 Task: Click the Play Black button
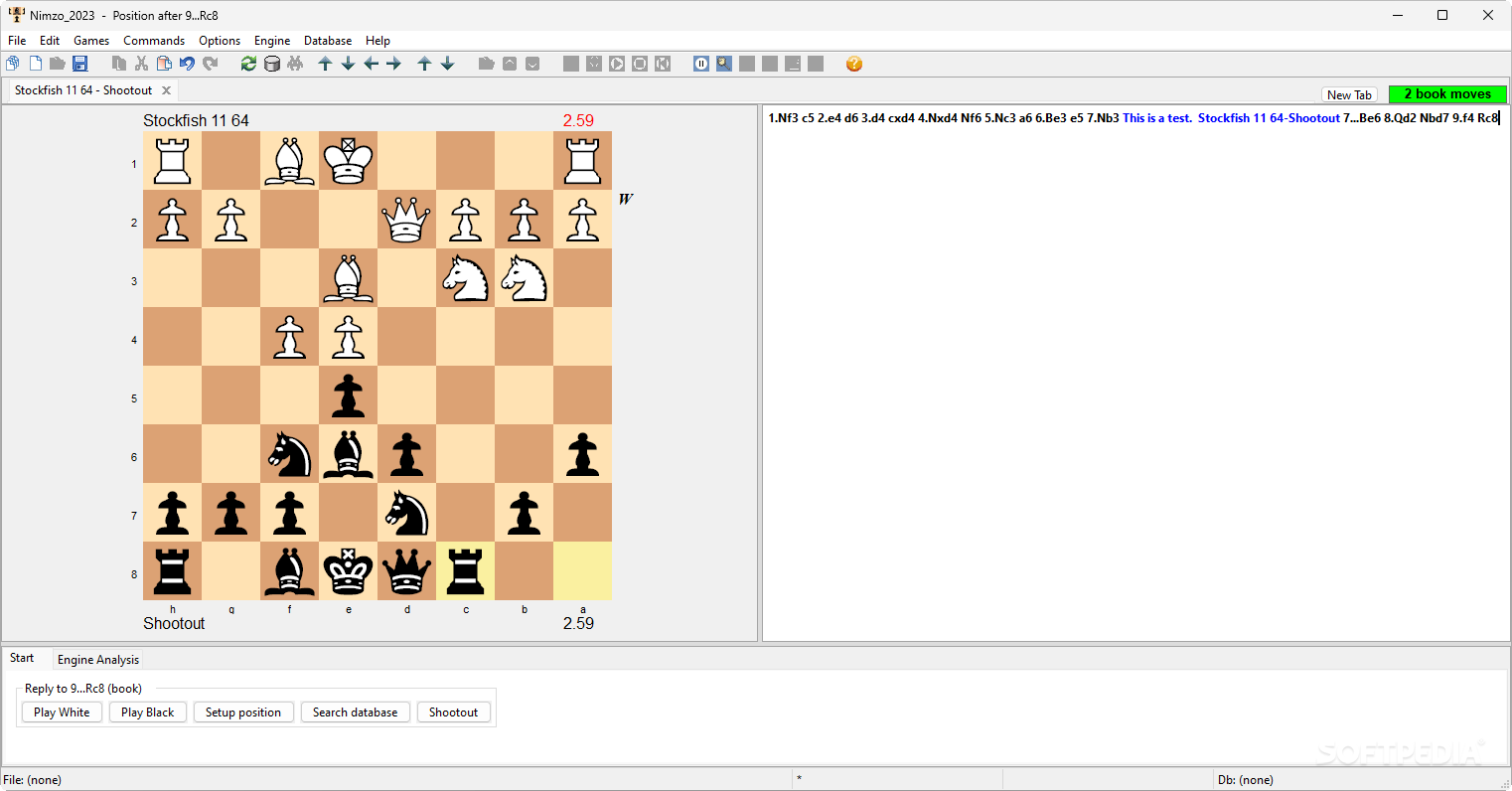click(147, 712)
